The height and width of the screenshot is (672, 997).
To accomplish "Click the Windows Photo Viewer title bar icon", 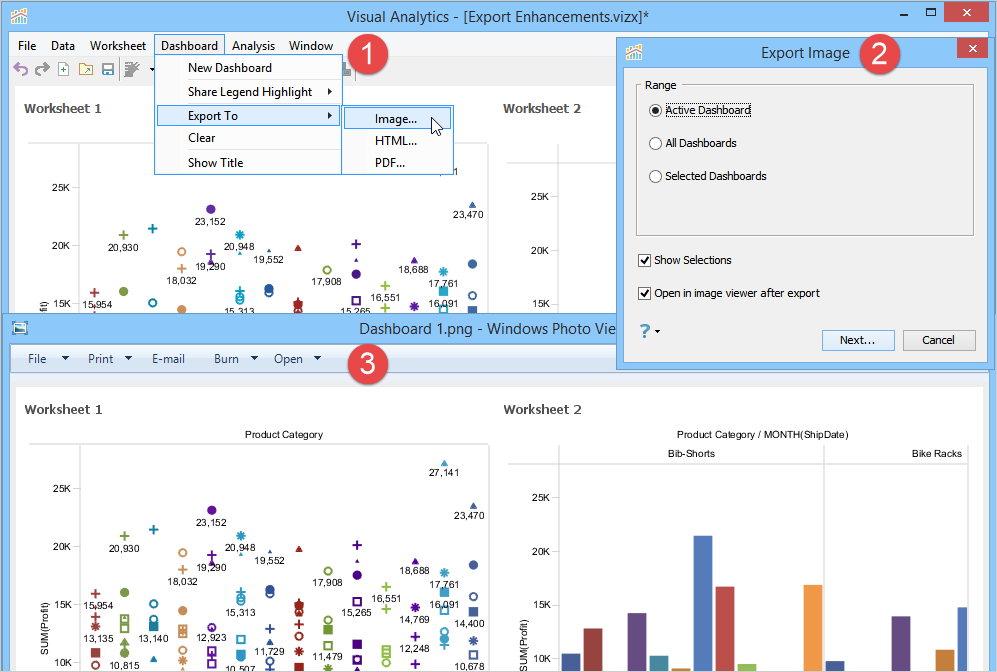I will click(20, 328).
